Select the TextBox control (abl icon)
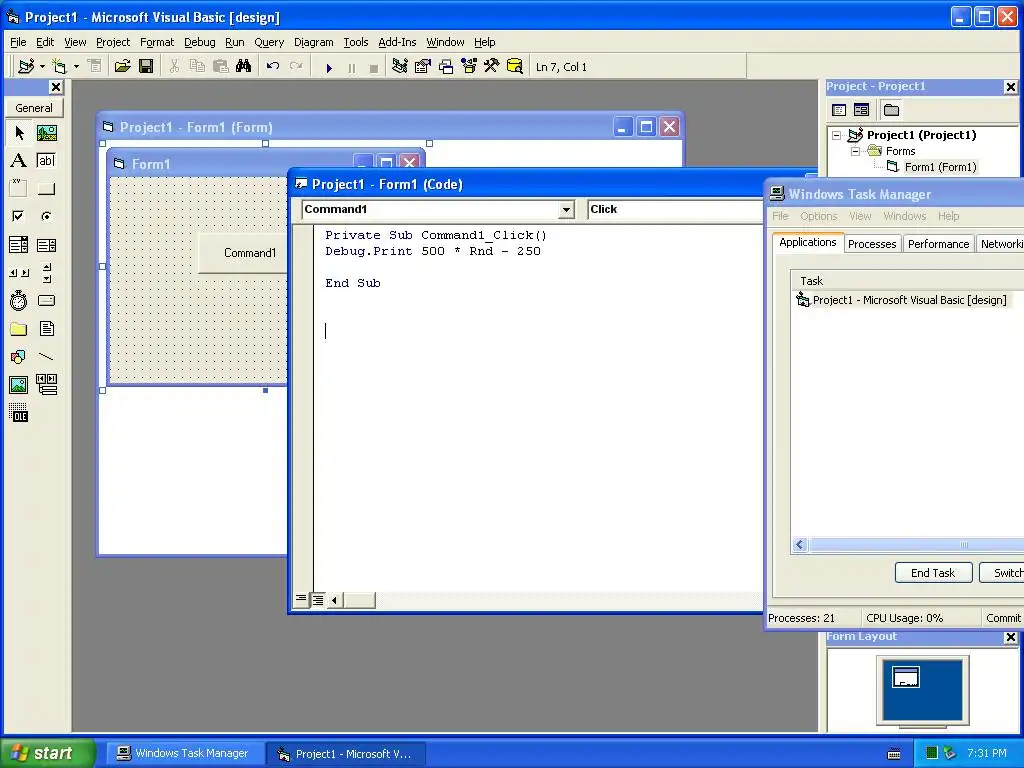Screen dimensions: 1024x768 pyautogui.click(x=46, y=161)
